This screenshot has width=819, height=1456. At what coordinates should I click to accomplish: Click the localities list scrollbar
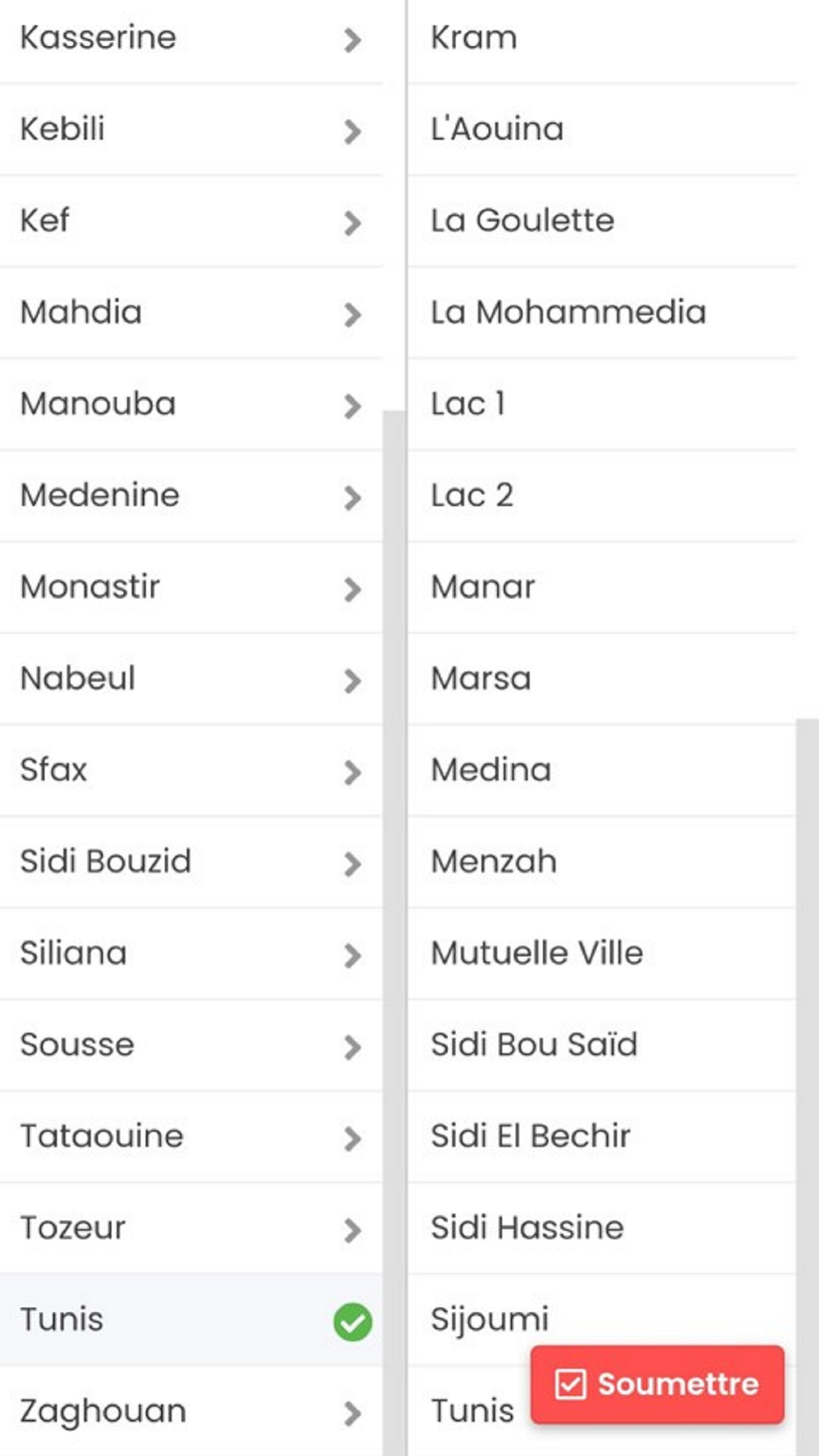coord(808,1087)
